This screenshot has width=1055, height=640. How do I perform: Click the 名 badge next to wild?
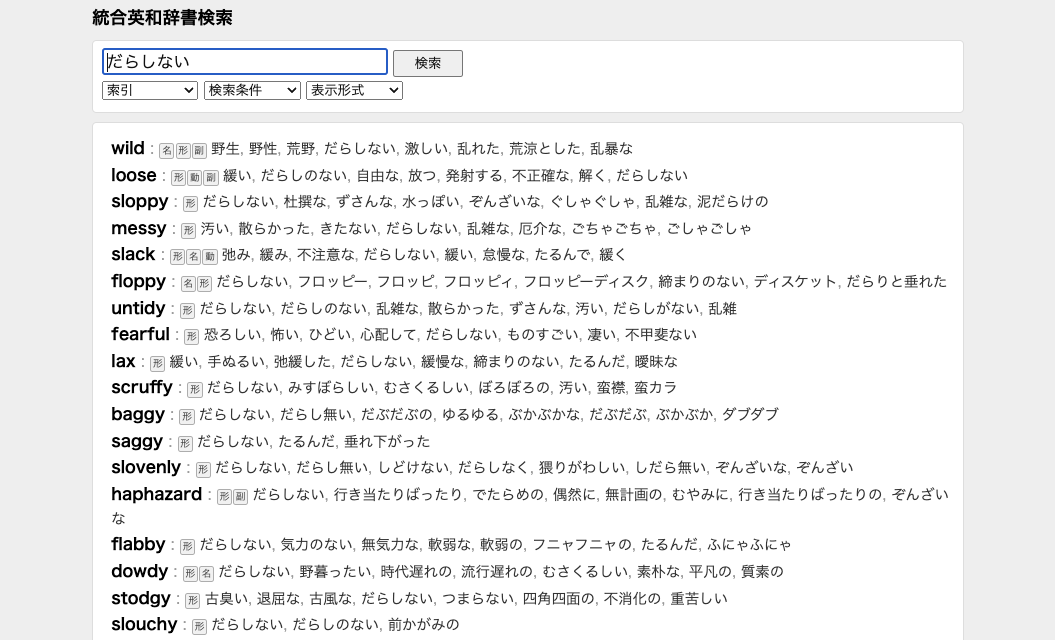coord(166,149)
